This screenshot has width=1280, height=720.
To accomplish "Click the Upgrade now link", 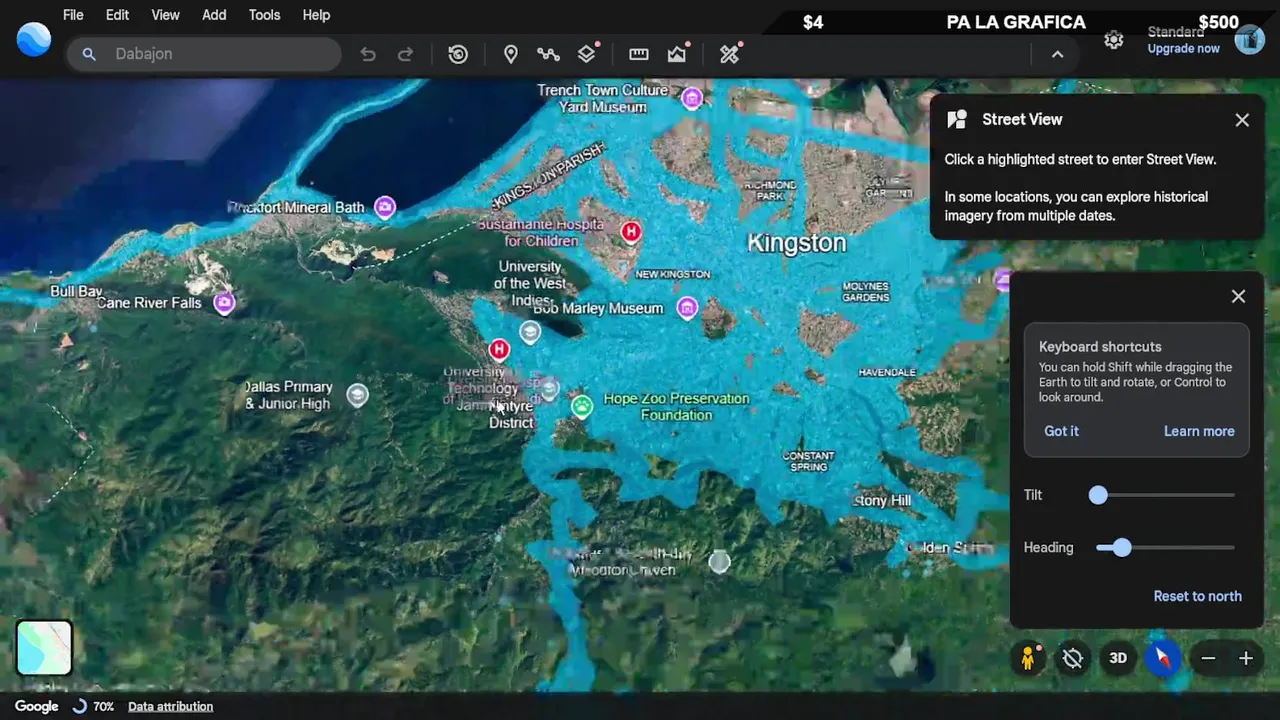I will point(1183,49).
